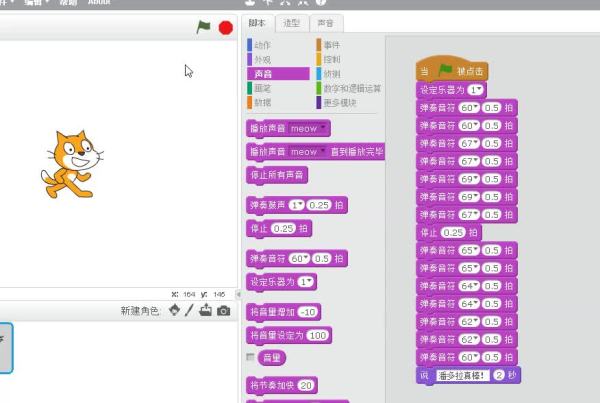Edit the 潘多拉真棒! text in 说 block

[462, 375]
